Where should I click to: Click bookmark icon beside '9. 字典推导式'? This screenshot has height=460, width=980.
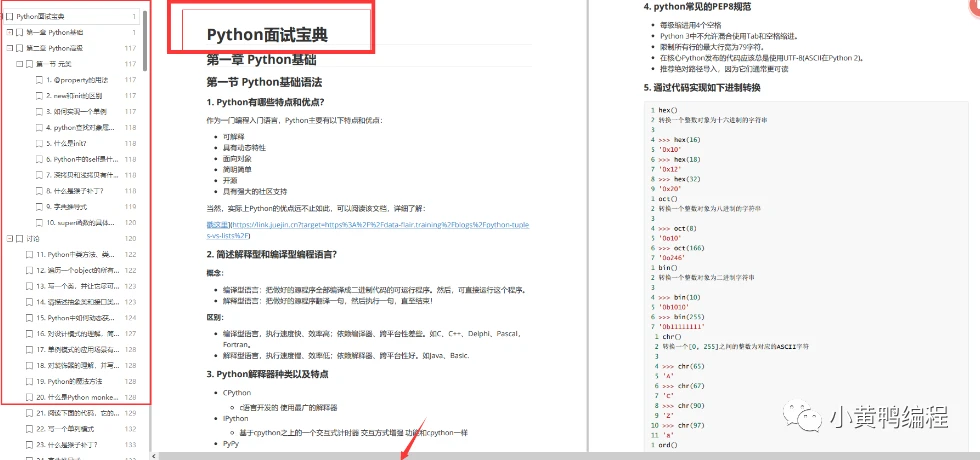point(39,207)
